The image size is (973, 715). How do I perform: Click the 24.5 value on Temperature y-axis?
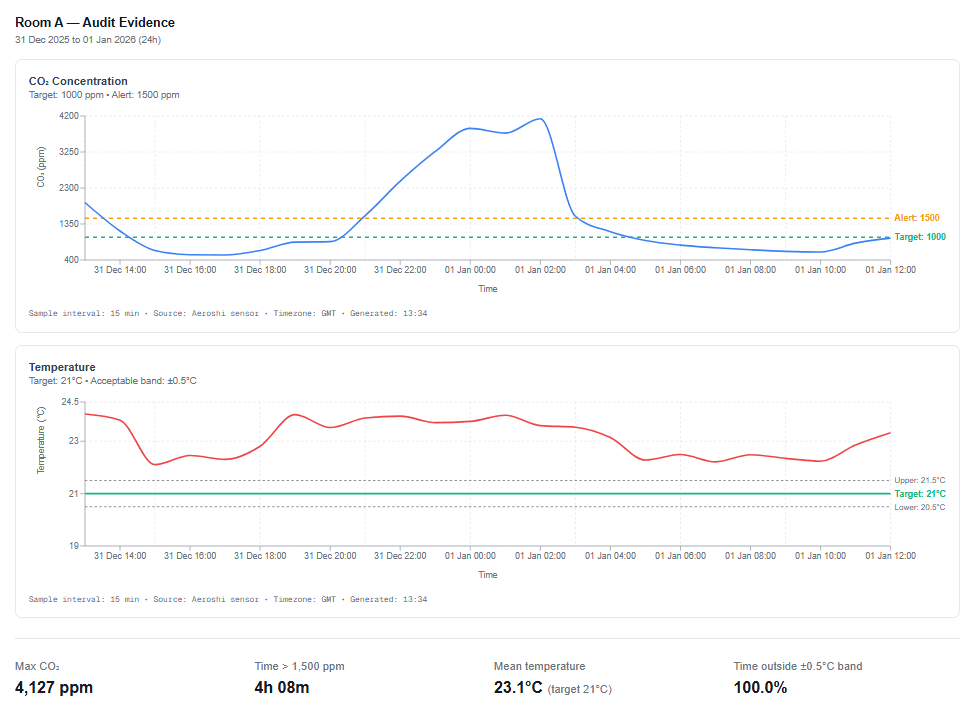(69, 402)
